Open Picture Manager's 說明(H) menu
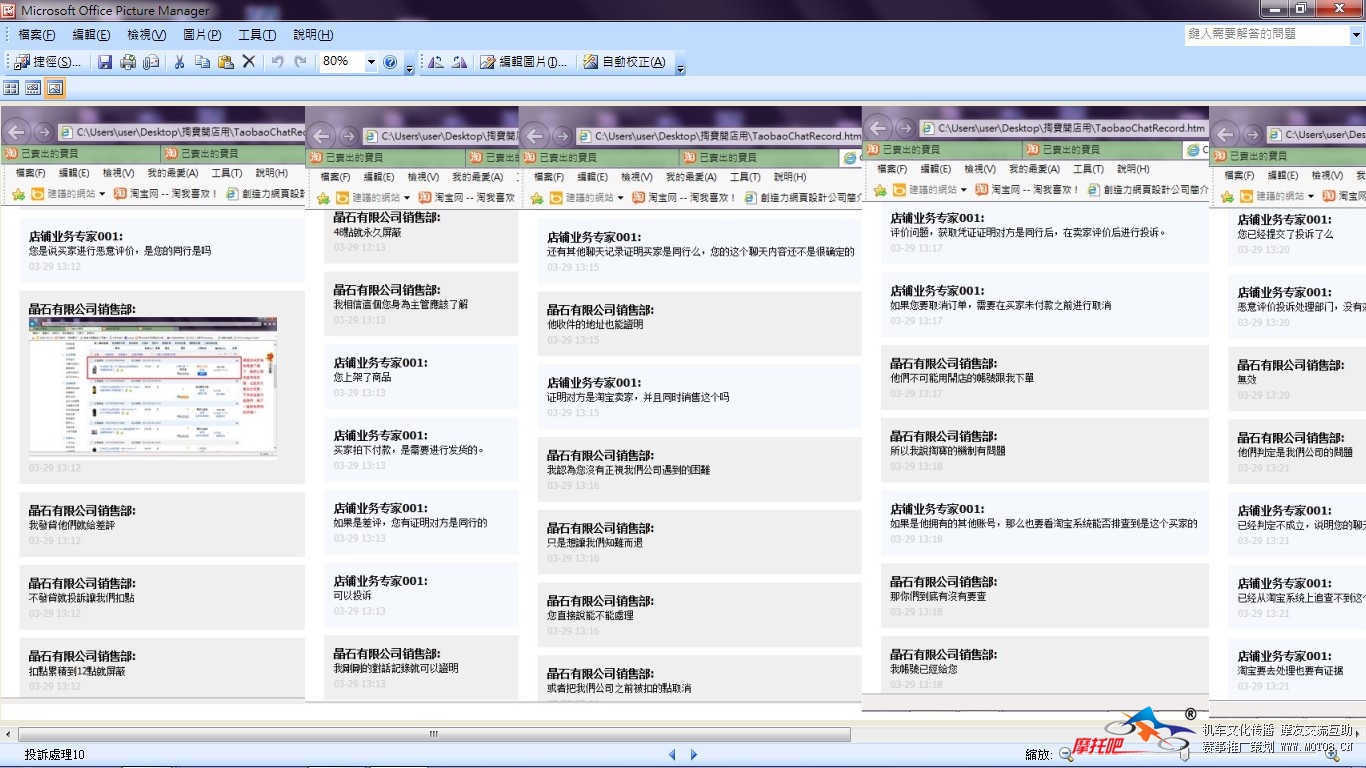1366x768 pixels. pyautogui.click(x=313, y=35)
